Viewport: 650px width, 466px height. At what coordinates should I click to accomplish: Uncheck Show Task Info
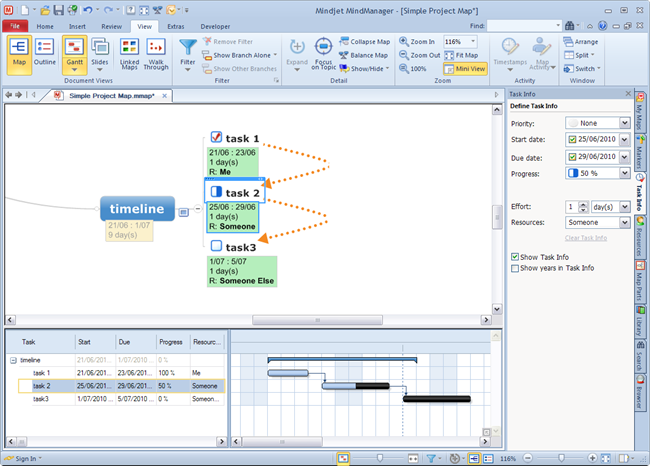point(515,257)
